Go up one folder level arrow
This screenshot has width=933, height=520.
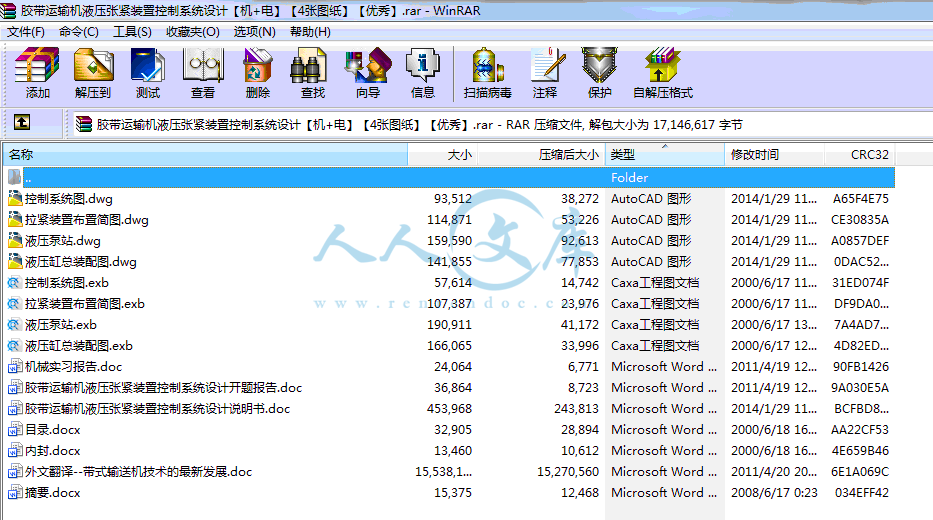[22, 123]
